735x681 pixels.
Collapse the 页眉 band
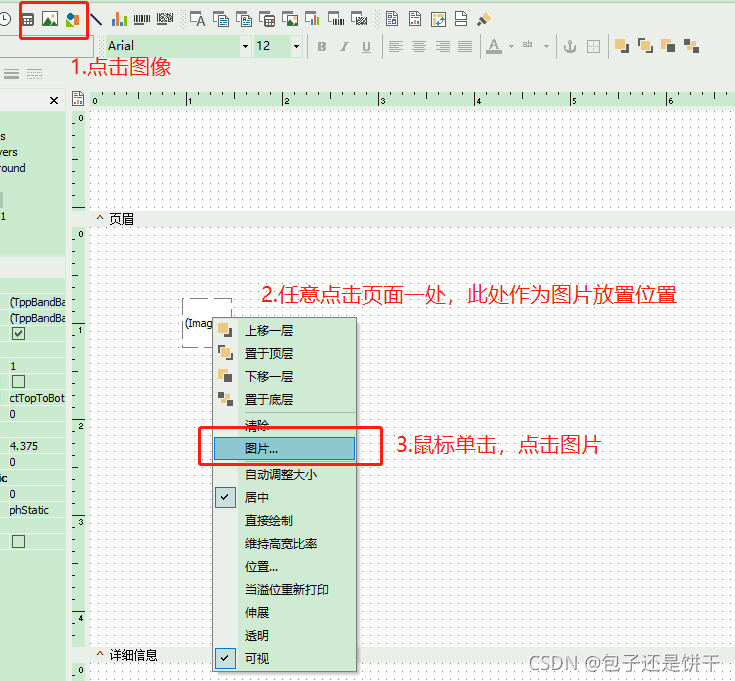tap(100, 218)
